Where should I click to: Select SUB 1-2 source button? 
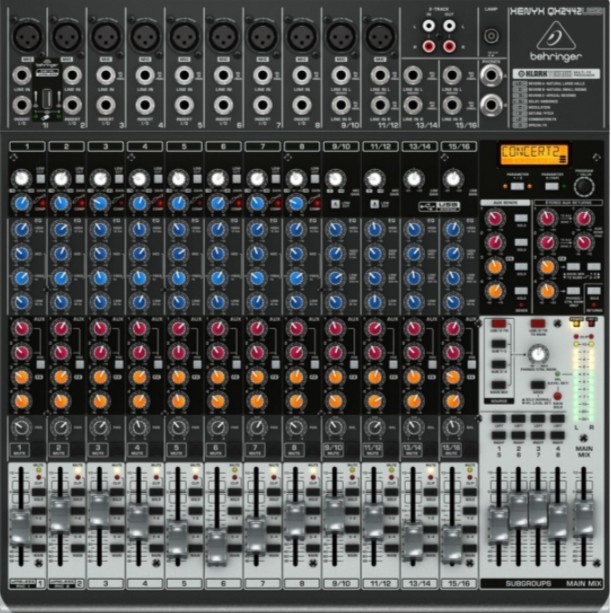click(x=498, y=344)
